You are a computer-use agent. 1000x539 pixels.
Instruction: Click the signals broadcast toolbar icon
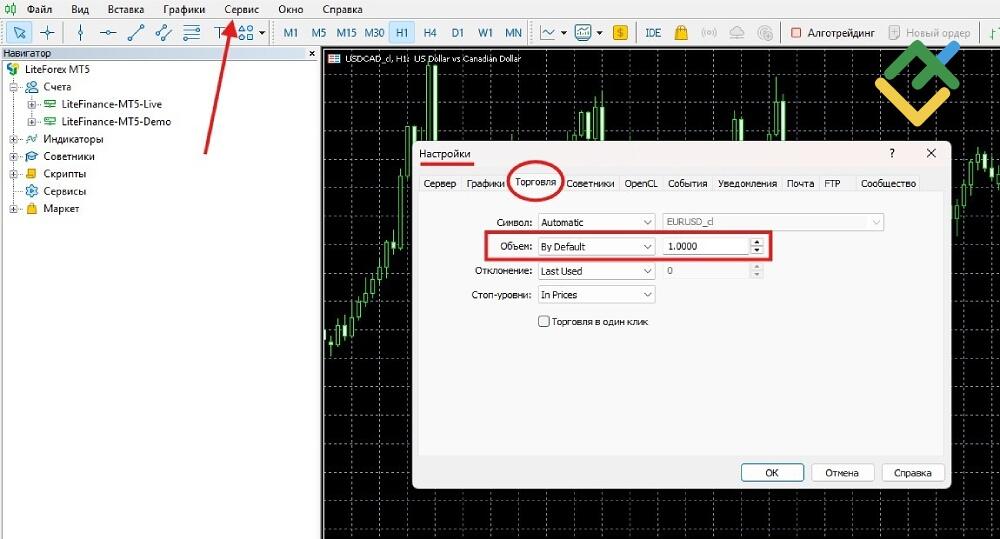click(709, 33)
